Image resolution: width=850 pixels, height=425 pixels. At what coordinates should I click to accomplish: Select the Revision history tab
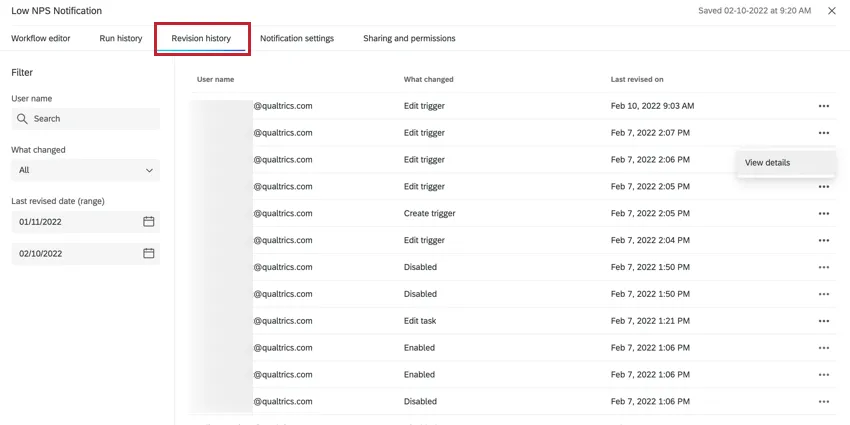(x=201, y=39)
